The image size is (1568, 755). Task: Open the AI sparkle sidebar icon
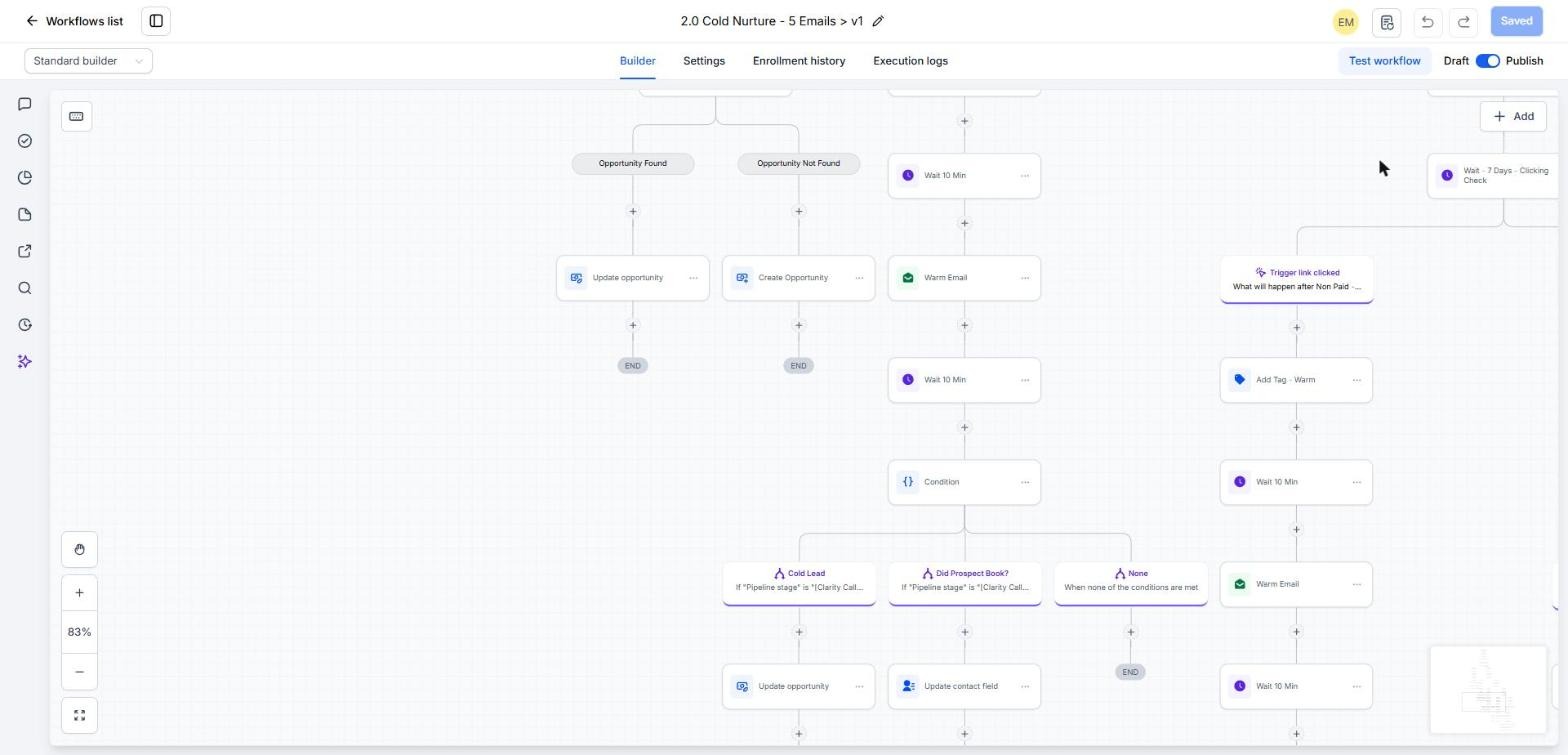tap(25, 361)
